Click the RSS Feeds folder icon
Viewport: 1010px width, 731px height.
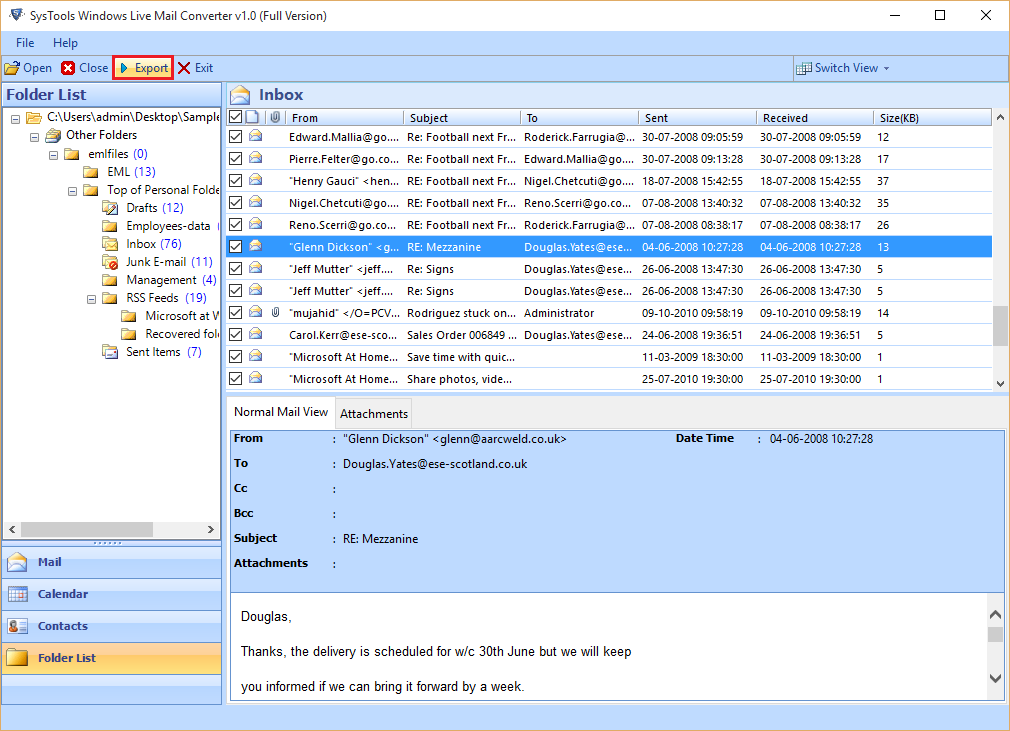click(x=110, y=298)
